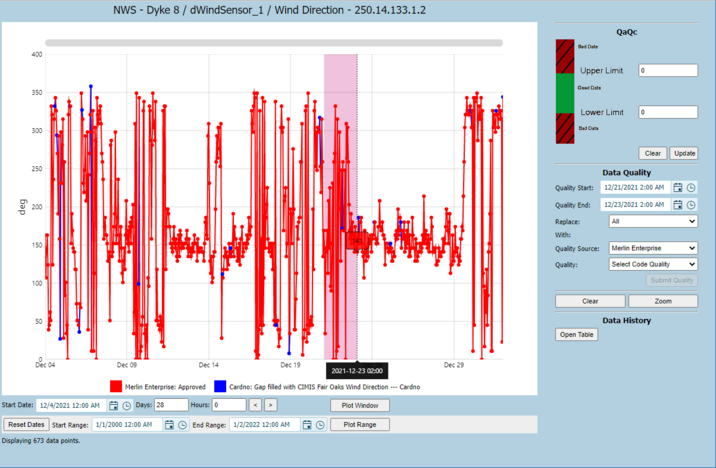Viewport: 716px width, 468px height.
Task: Open calendar icon for Start Range
Action: (x=169, y=425)
